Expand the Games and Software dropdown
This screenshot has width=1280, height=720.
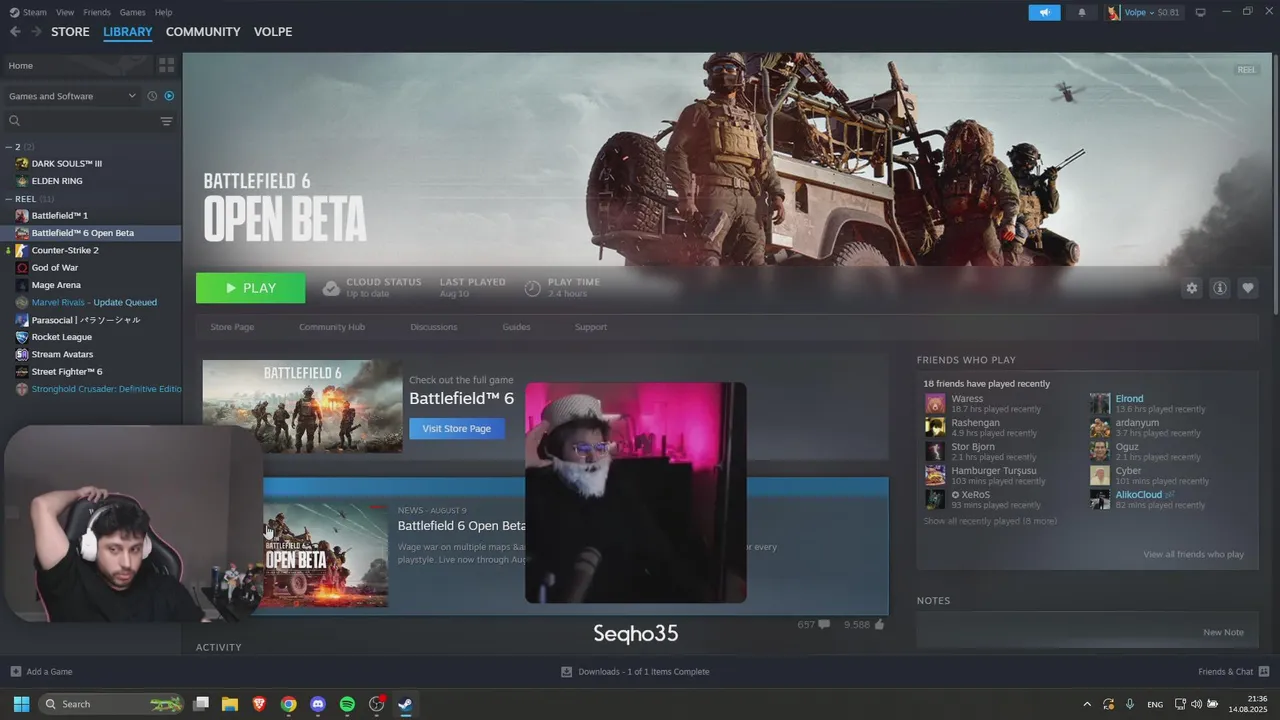pos(72,96)
